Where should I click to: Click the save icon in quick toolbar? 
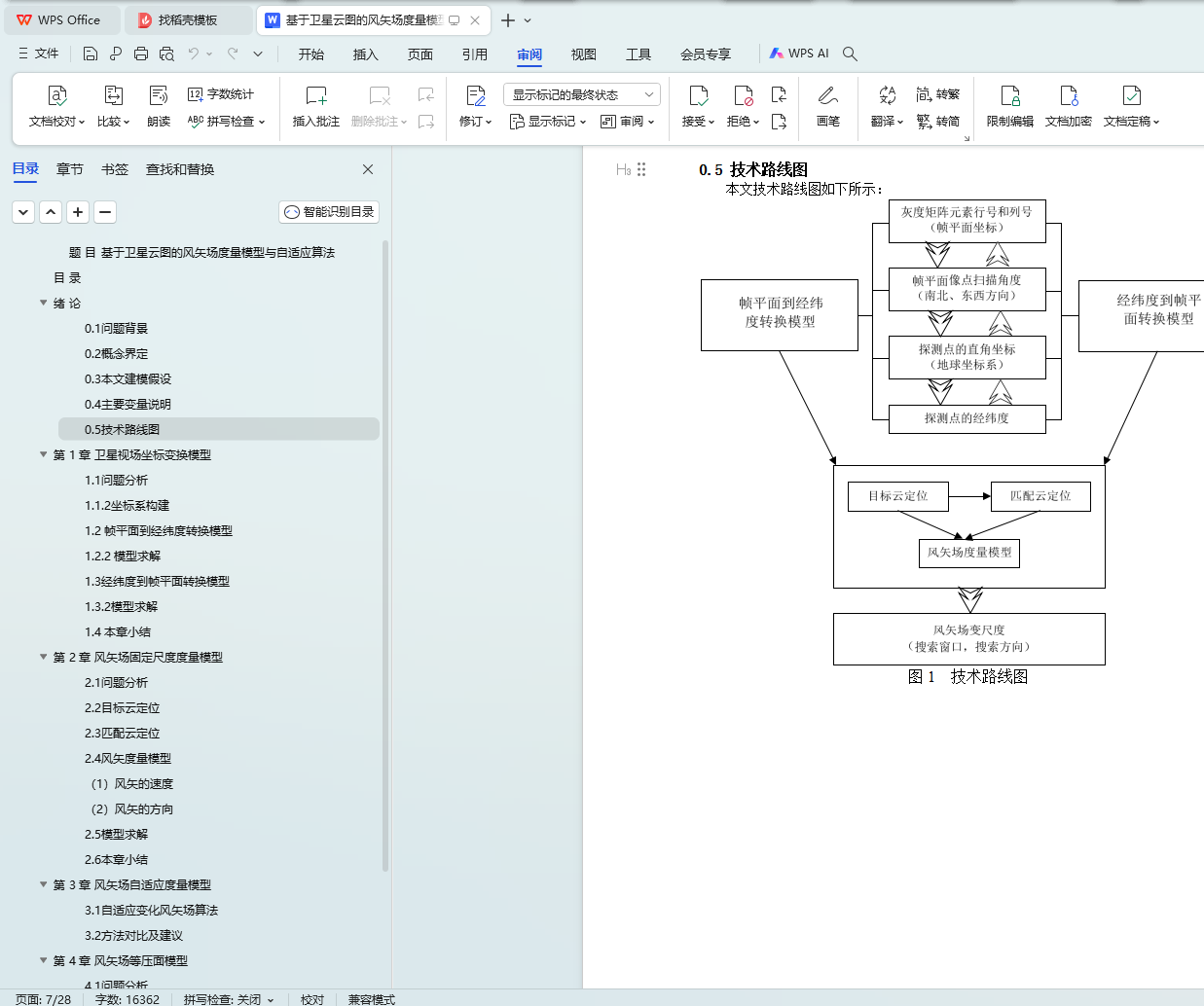point(90,54)
